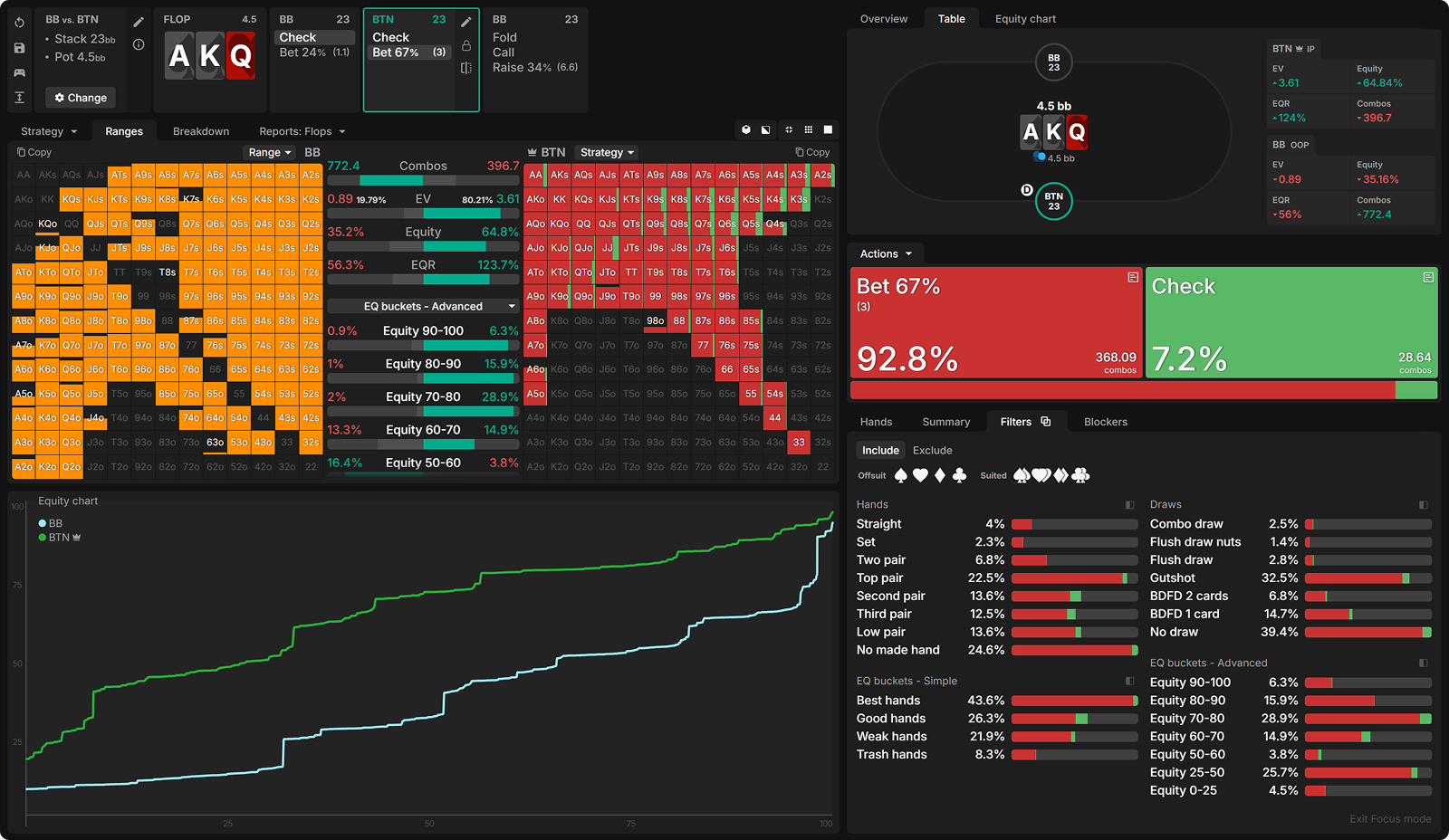Click Copy above the BTN matrix
This screenshot has height=840, width=1449.
(x=812, y=153)
